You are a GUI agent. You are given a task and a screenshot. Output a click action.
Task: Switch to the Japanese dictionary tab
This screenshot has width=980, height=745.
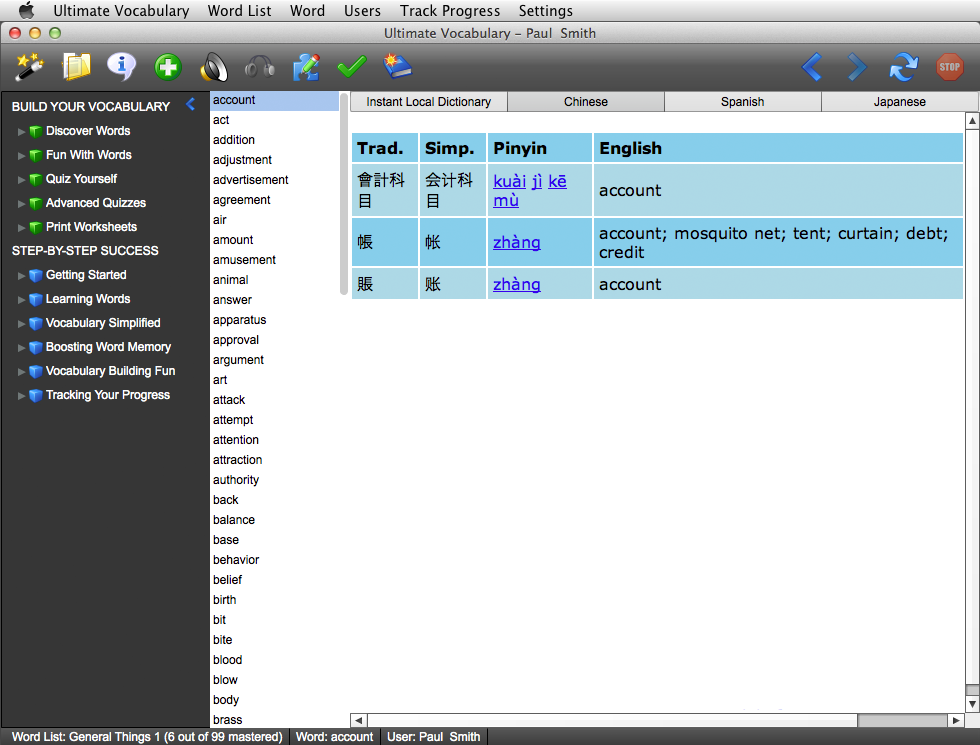point(899,102)
